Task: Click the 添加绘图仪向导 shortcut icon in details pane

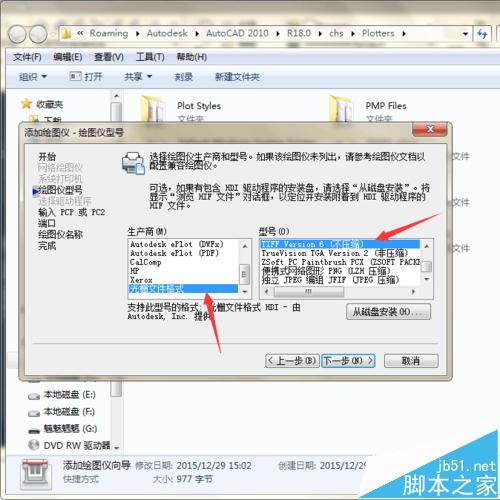Action: [35, 473]
